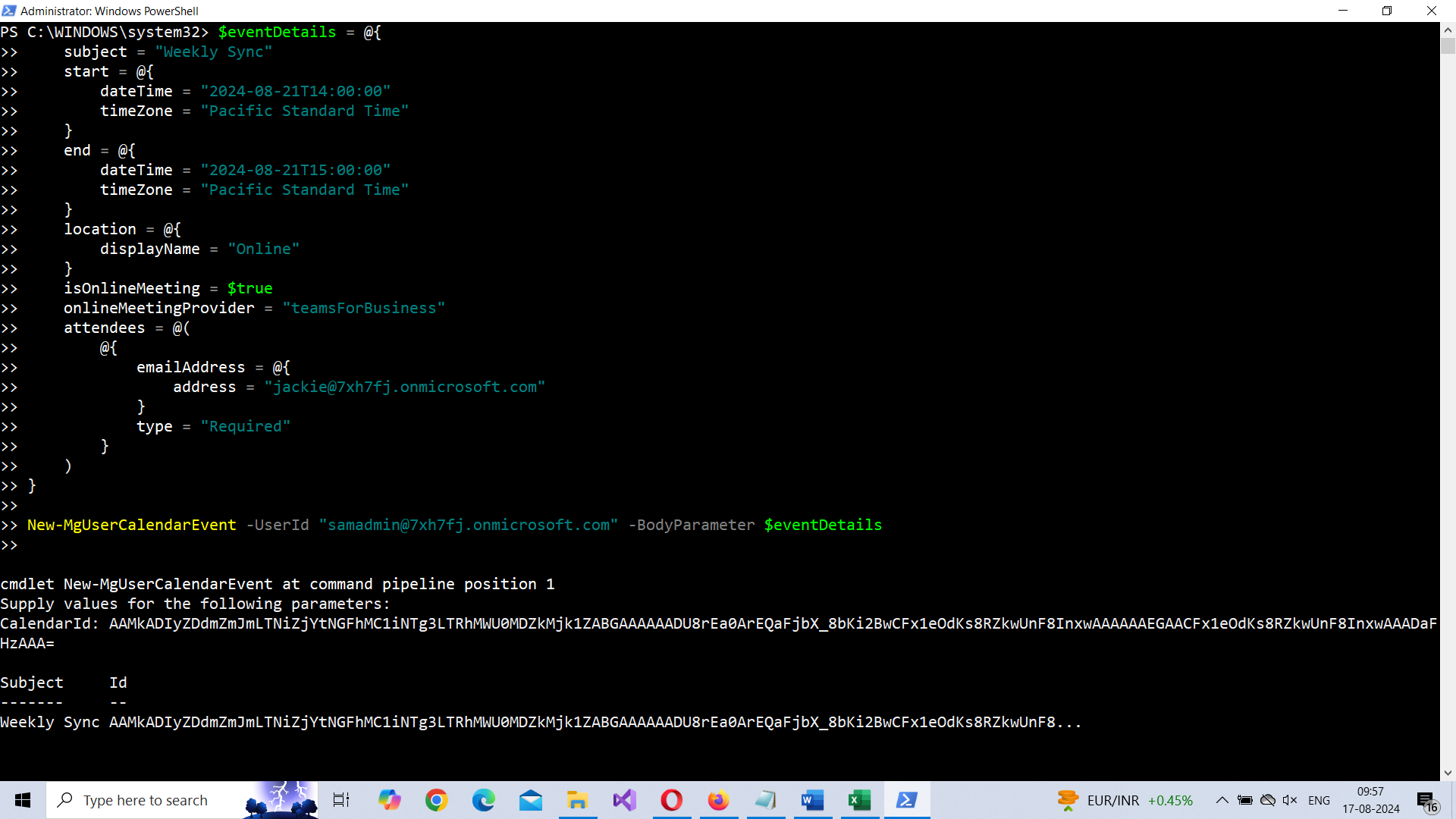Open Task View

pyautogui.click(x=341, y=800)
